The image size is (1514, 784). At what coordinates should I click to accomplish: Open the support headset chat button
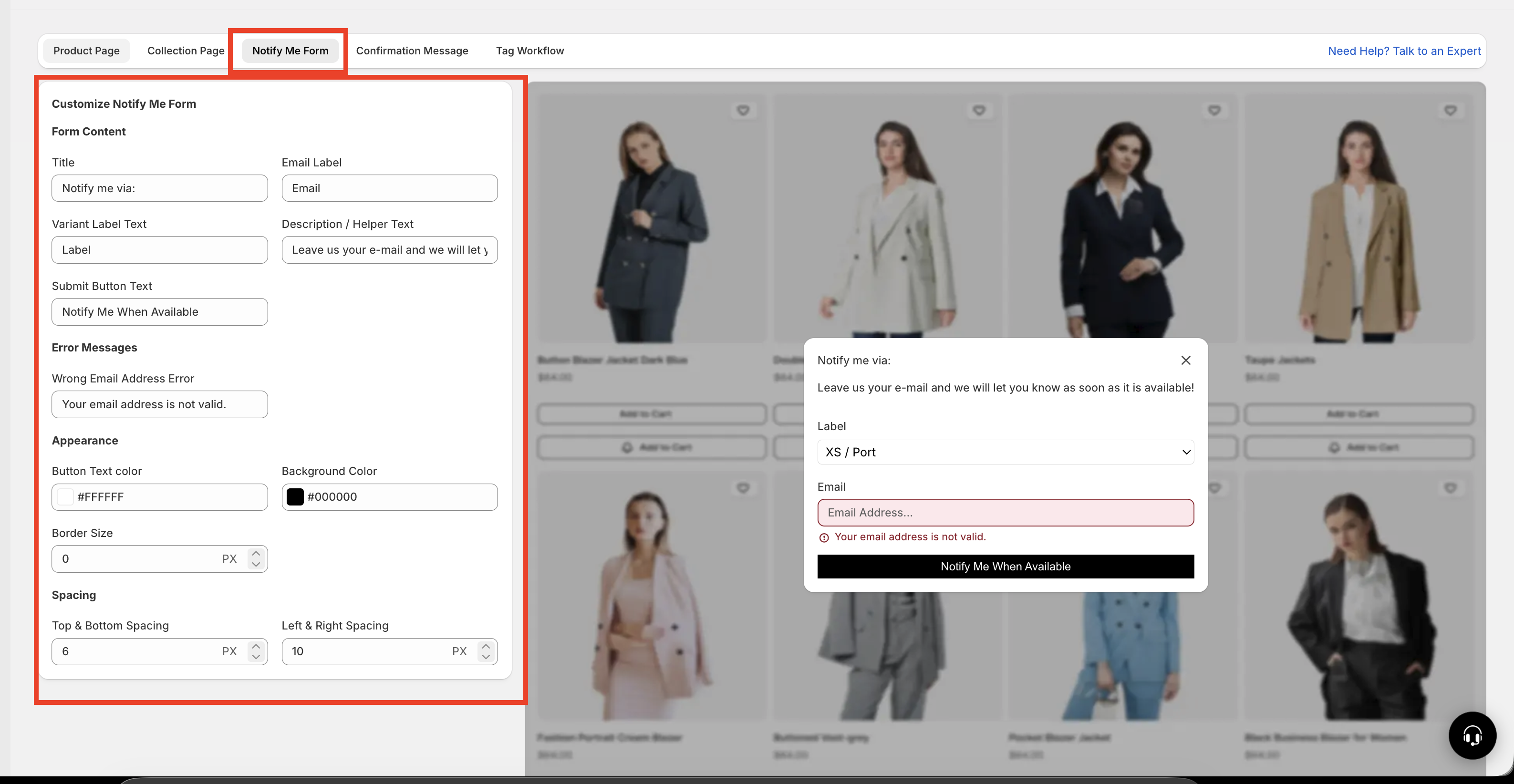[x=1473, y=735]
